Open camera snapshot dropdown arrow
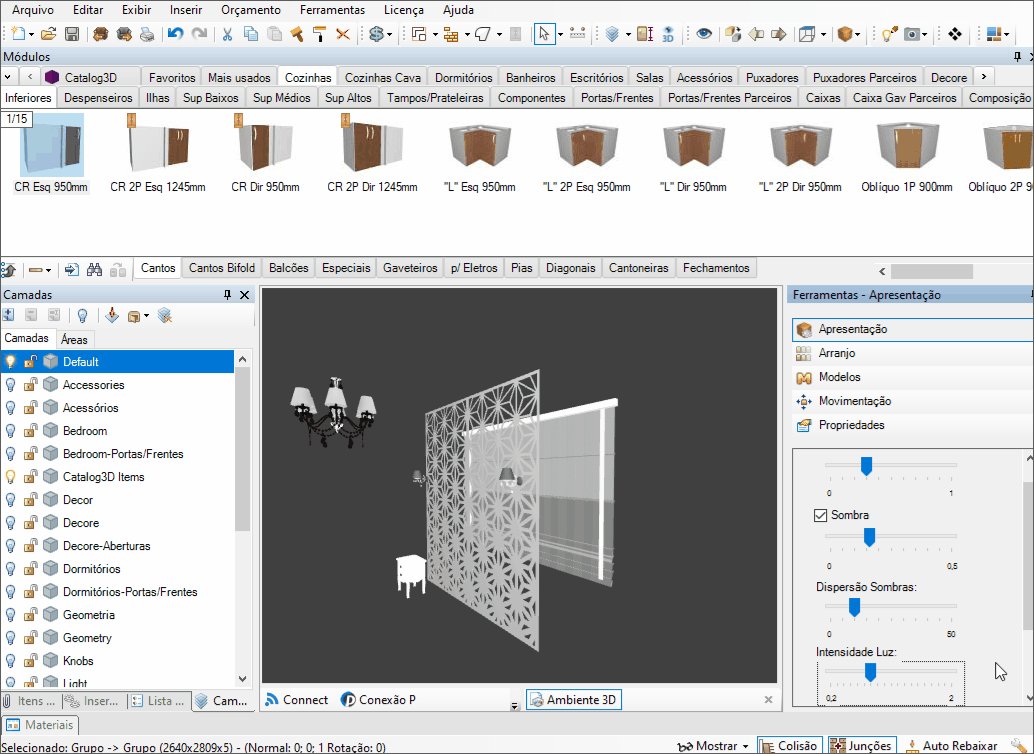 point(925,34)
